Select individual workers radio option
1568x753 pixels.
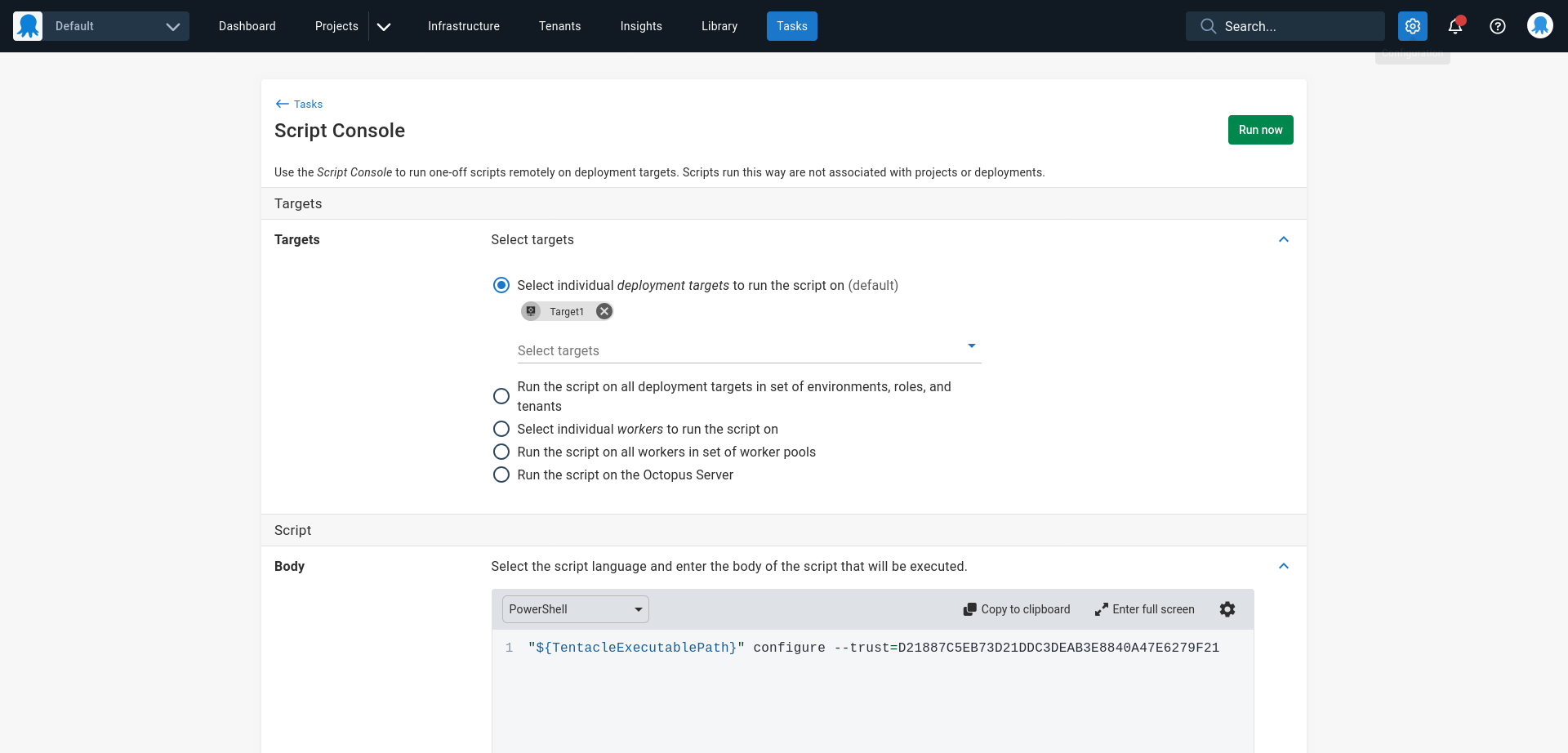(501, 429)
